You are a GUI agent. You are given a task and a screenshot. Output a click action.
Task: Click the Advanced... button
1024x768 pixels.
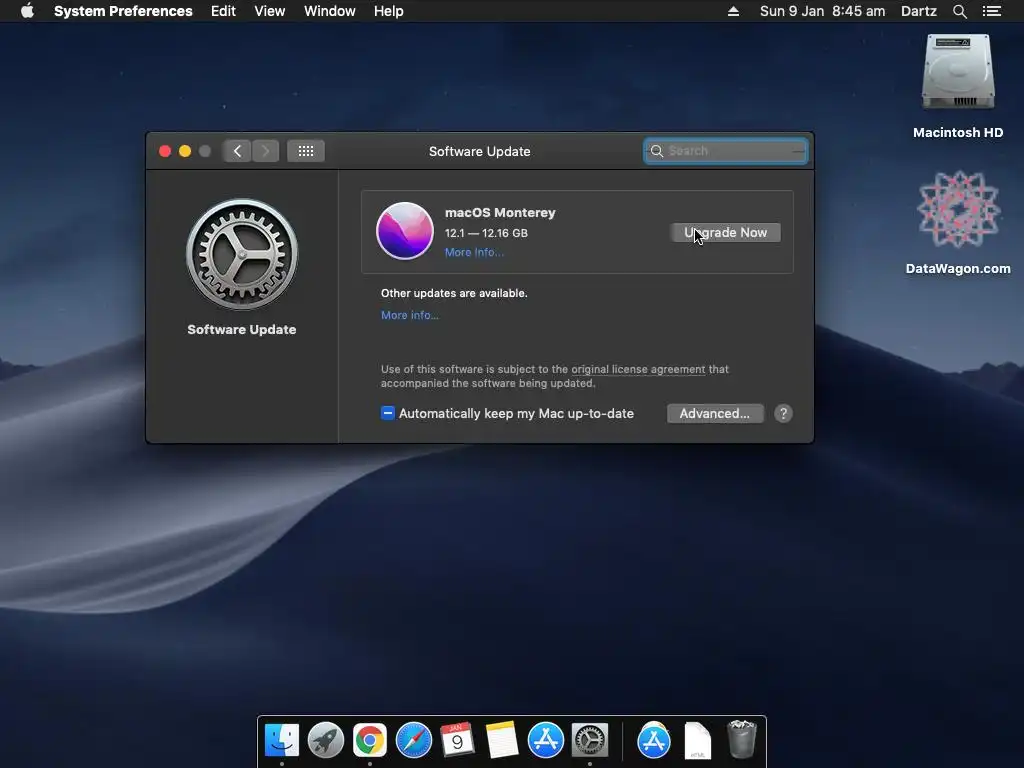(714, 413)
